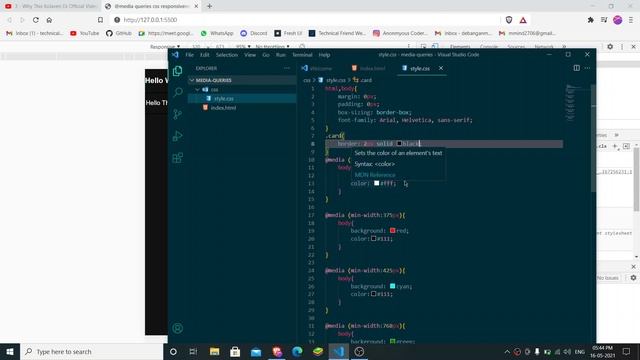Reload the browser page
640x360 pixels.
click(x=36, y=20)
